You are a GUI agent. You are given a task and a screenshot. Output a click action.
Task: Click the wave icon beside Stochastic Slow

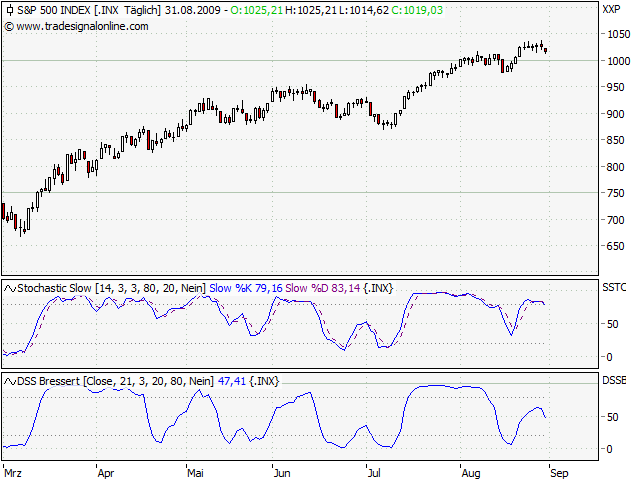tap(10, 289)
